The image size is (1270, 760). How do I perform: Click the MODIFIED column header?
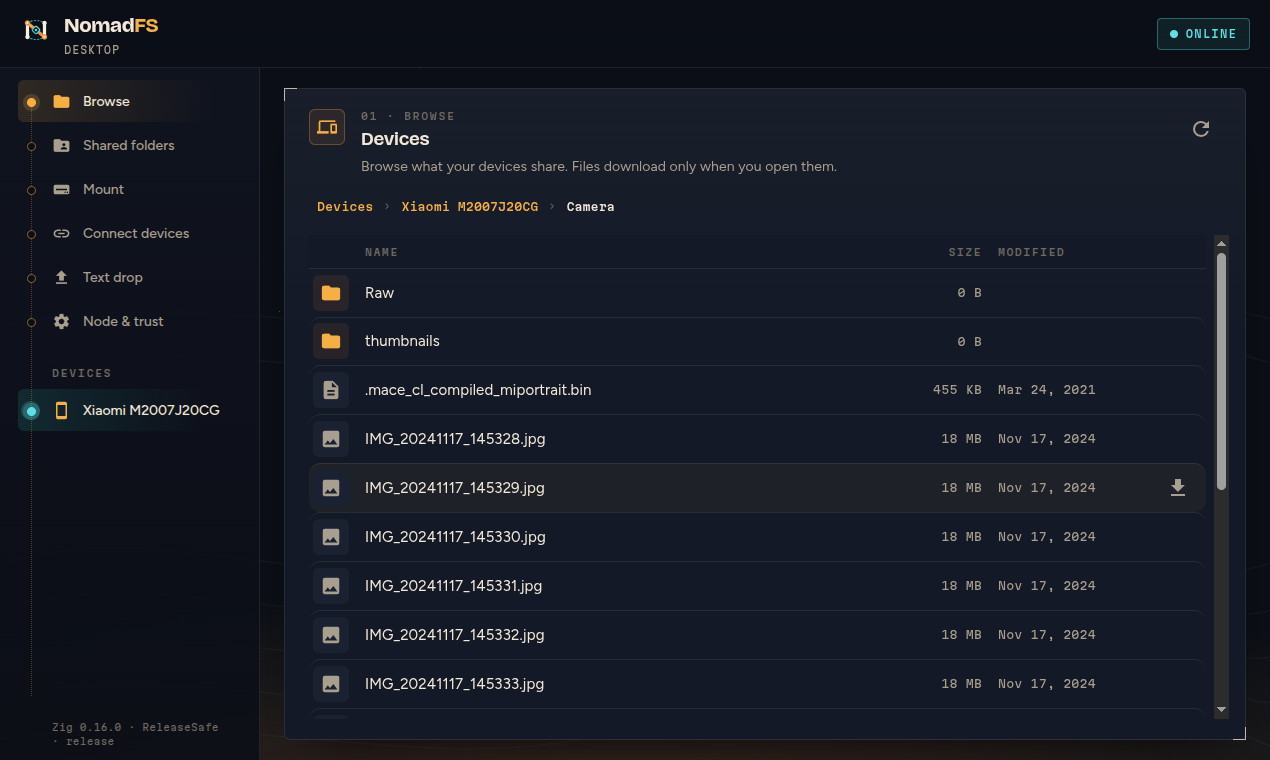[x=1031, y=252]
